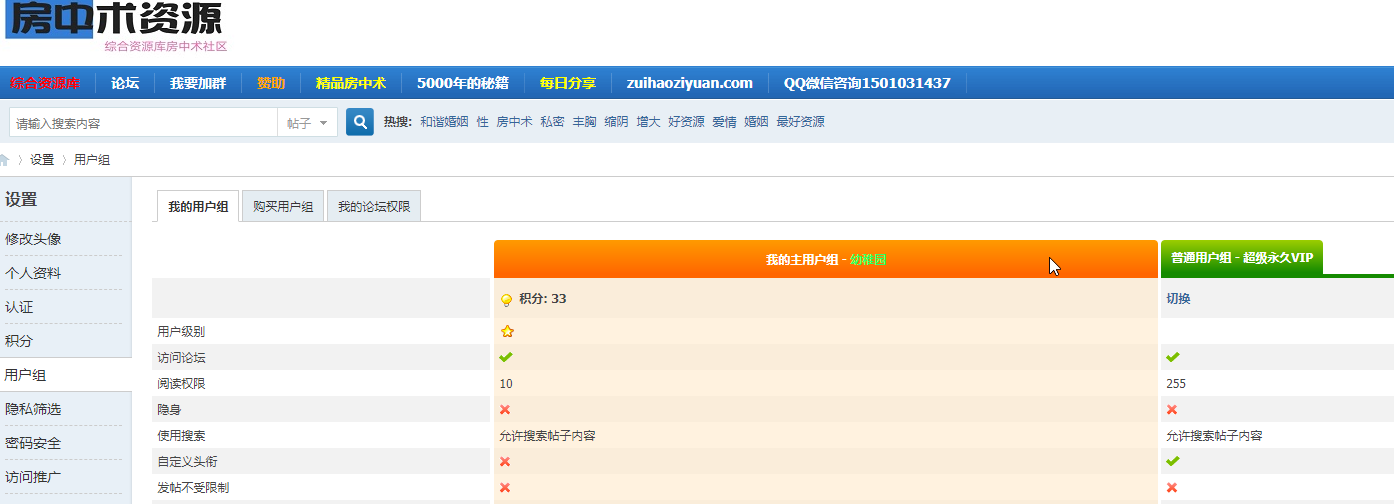
Task: Click the 综合资源库房中术社区 subtitle under logo
Action: 166,46
